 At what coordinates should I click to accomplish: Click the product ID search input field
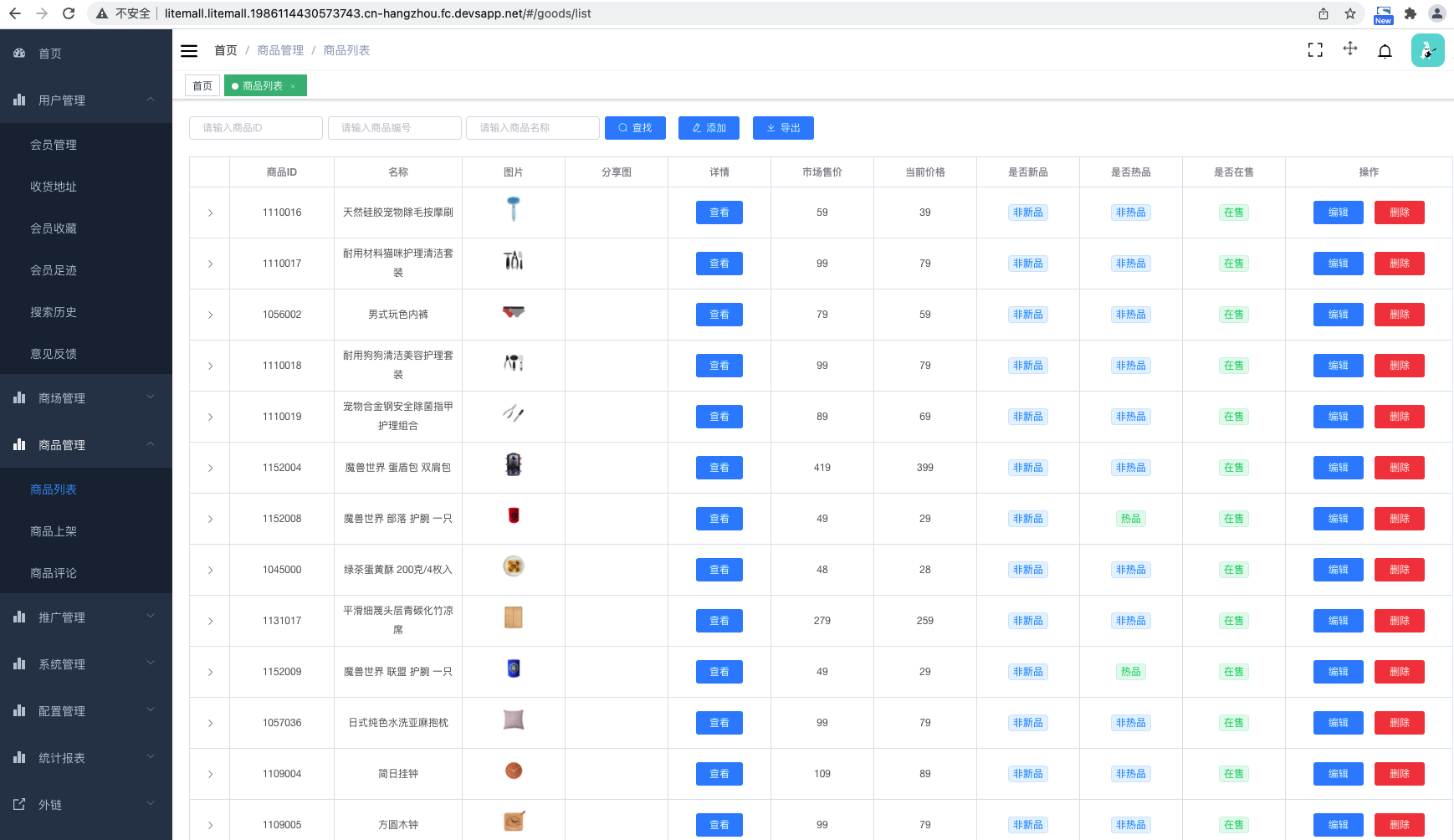(x=255, y=127)
